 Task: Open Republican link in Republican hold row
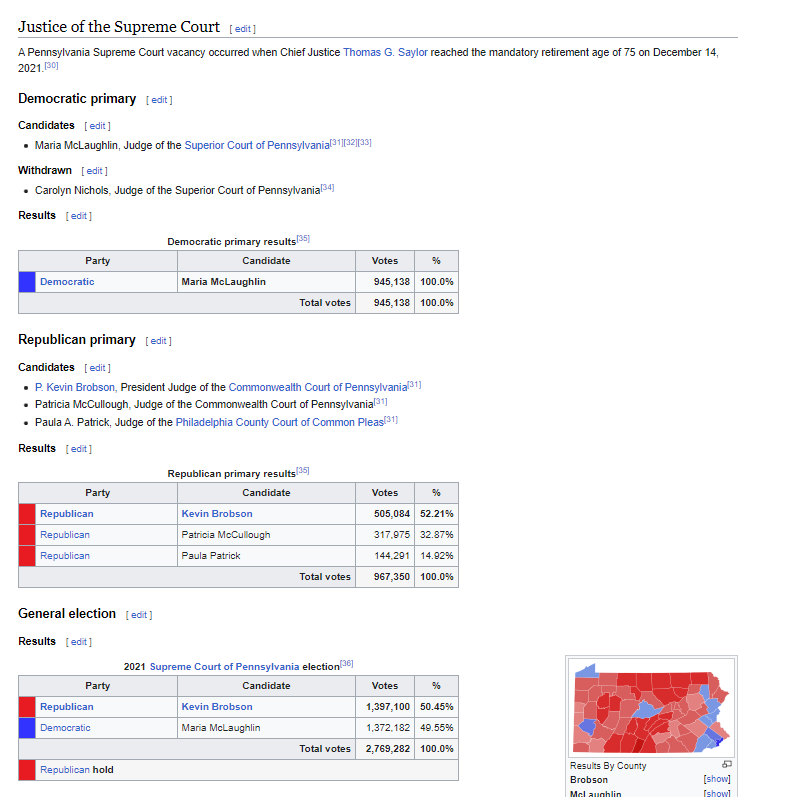click(x=65, y=770)
